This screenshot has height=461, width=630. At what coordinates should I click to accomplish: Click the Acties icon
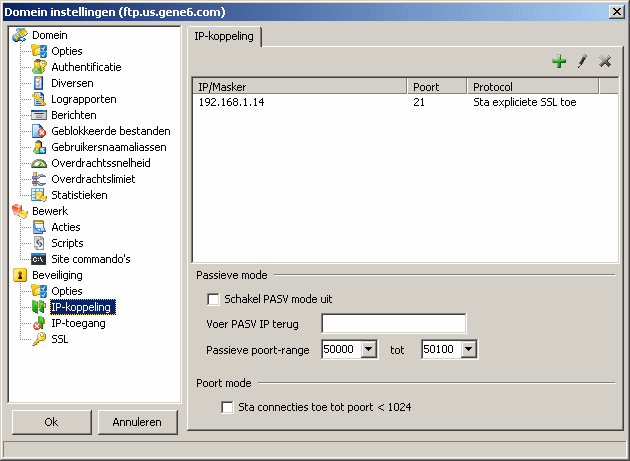(x=39, y=227)
